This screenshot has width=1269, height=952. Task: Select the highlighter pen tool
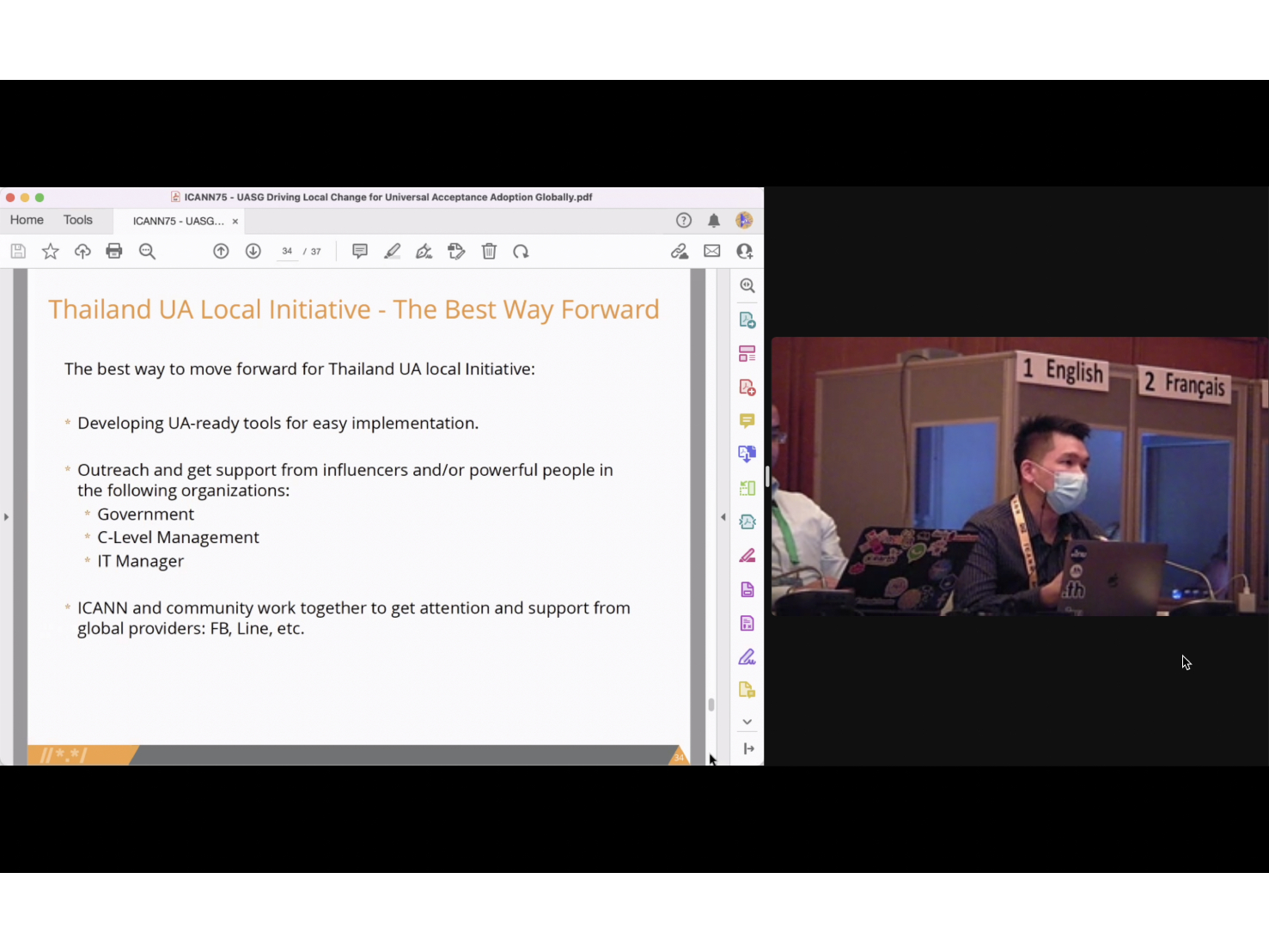(393, 251)
